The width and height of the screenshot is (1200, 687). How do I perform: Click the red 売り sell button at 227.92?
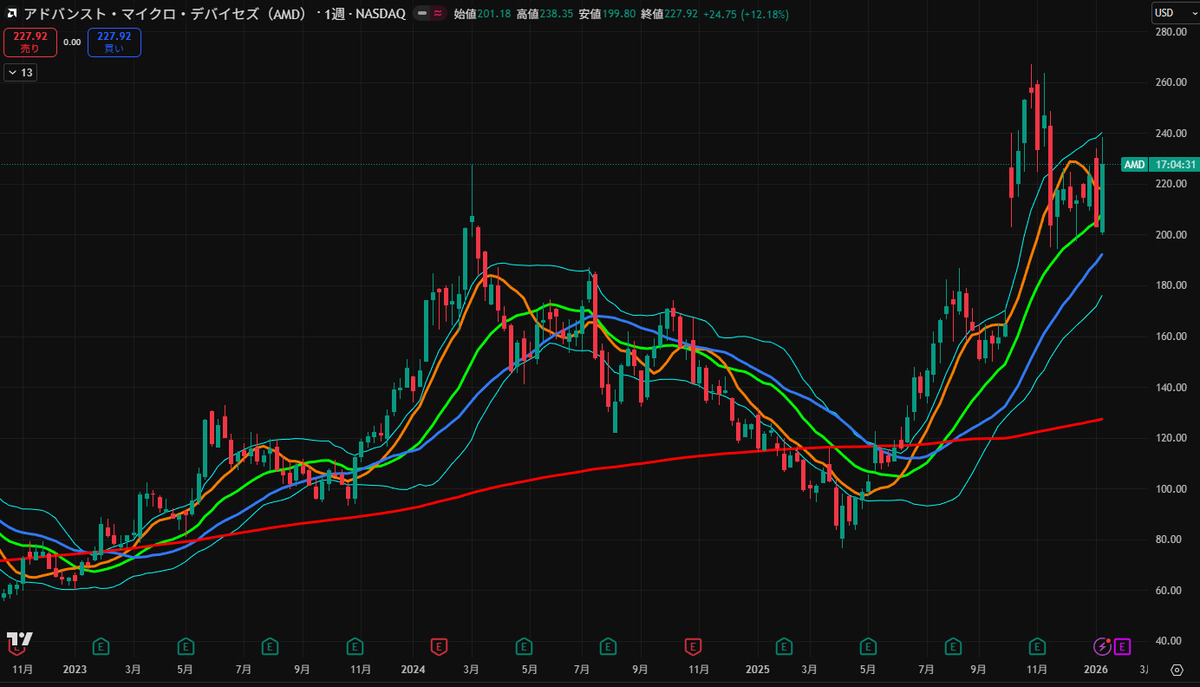pos(29,42)
